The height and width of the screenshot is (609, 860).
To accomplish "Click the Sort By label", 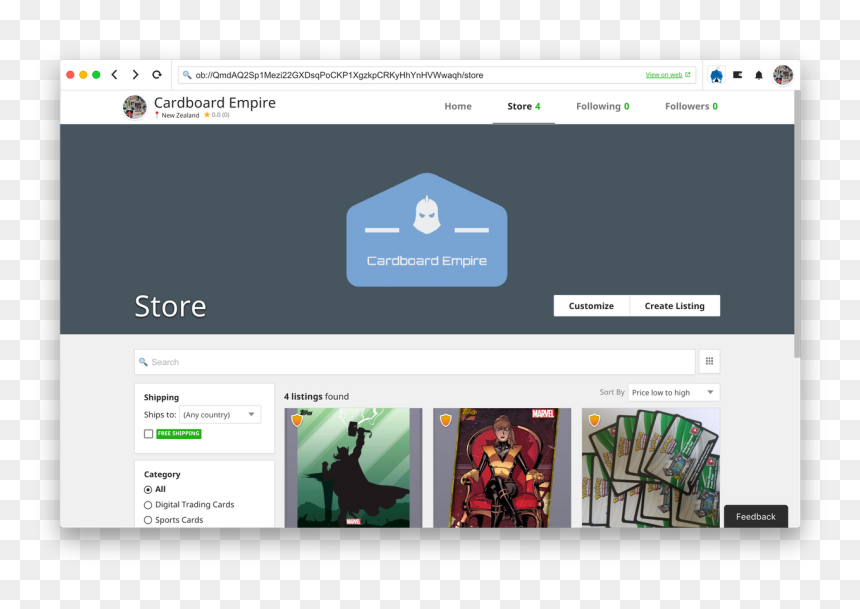I will [612, 392].
